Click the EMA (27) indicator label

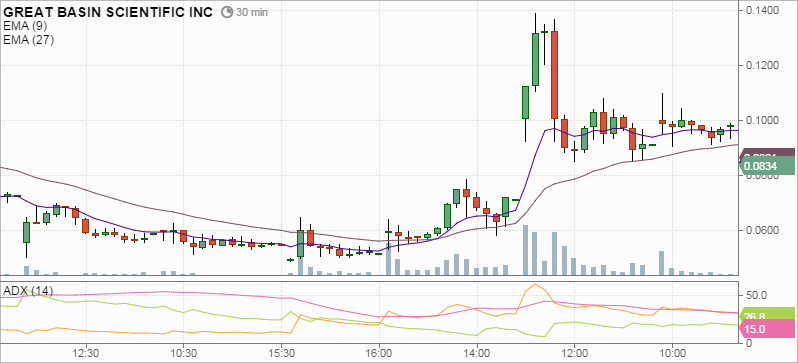[x=28, y=40]
